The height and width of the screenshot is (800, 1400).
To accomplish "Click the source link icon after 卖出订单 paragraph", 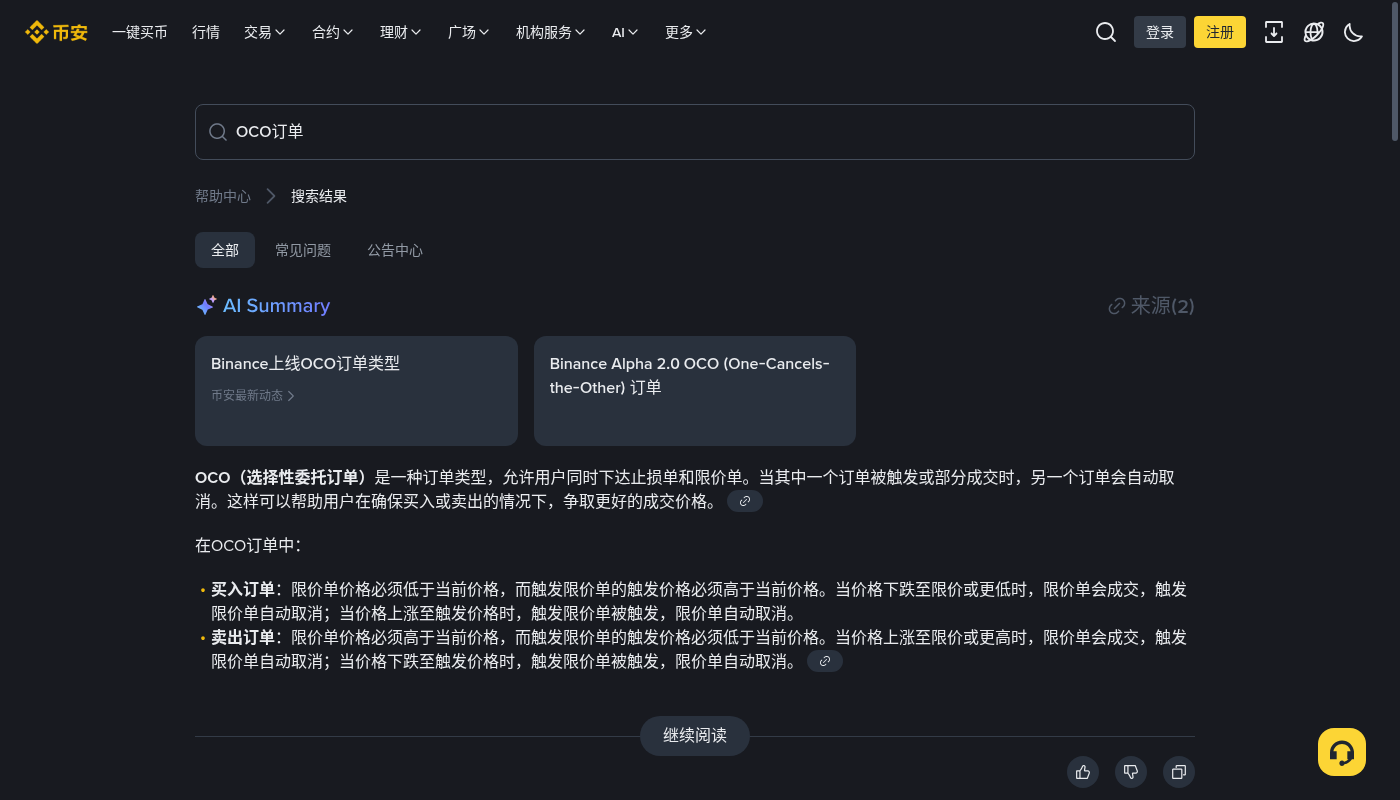I will pos(825,661).
